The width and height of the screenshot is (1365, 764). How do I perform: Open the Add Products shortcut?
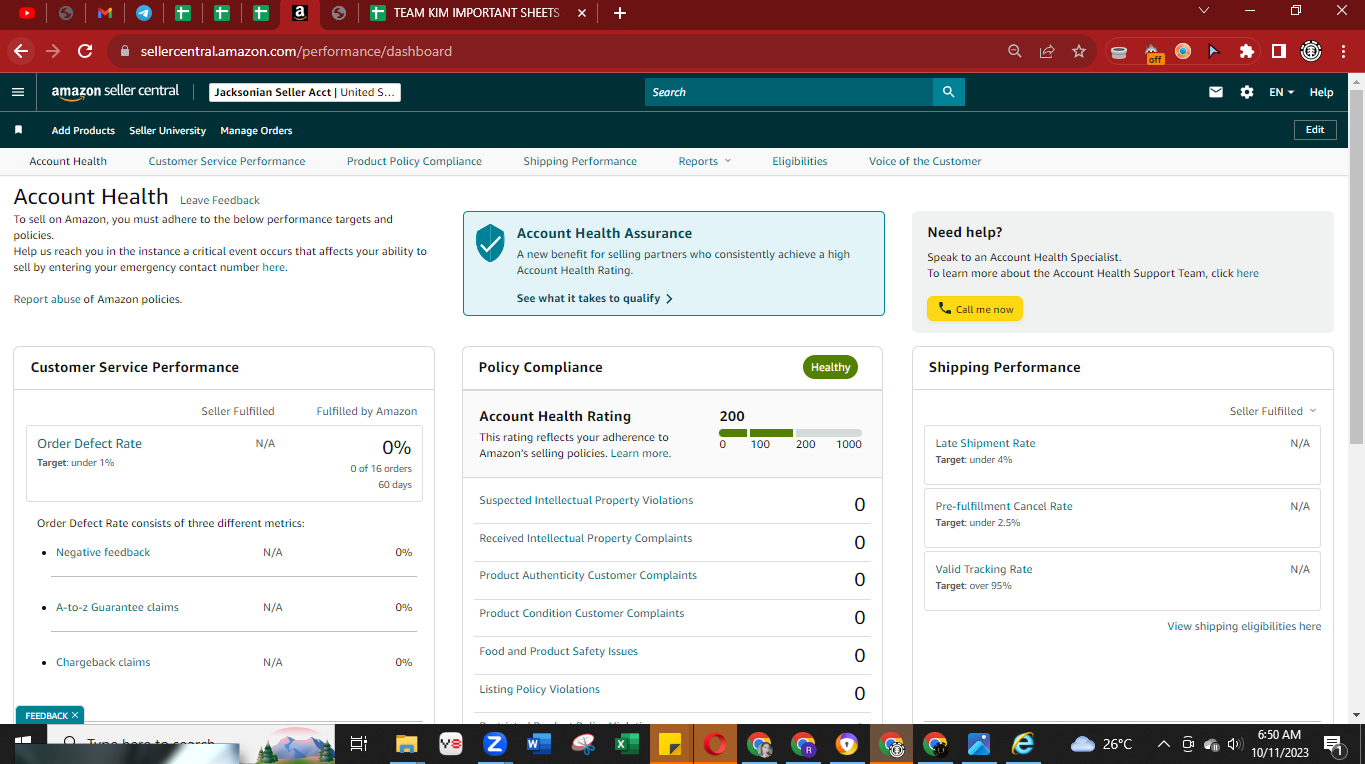tap(83, 130)
